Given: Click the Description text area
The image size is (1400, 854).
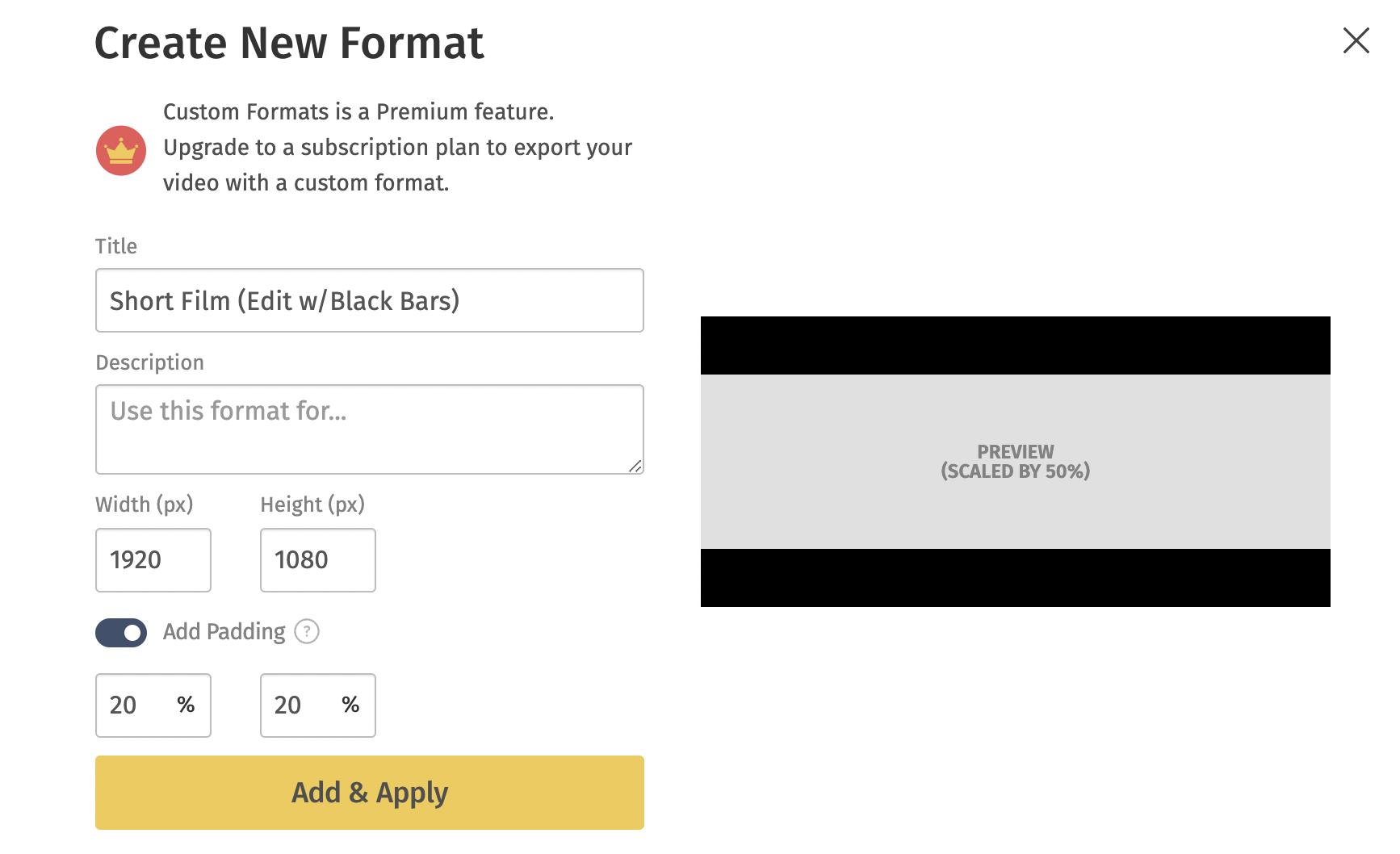Looking at the screenshot, I should (x=370, y=429).
